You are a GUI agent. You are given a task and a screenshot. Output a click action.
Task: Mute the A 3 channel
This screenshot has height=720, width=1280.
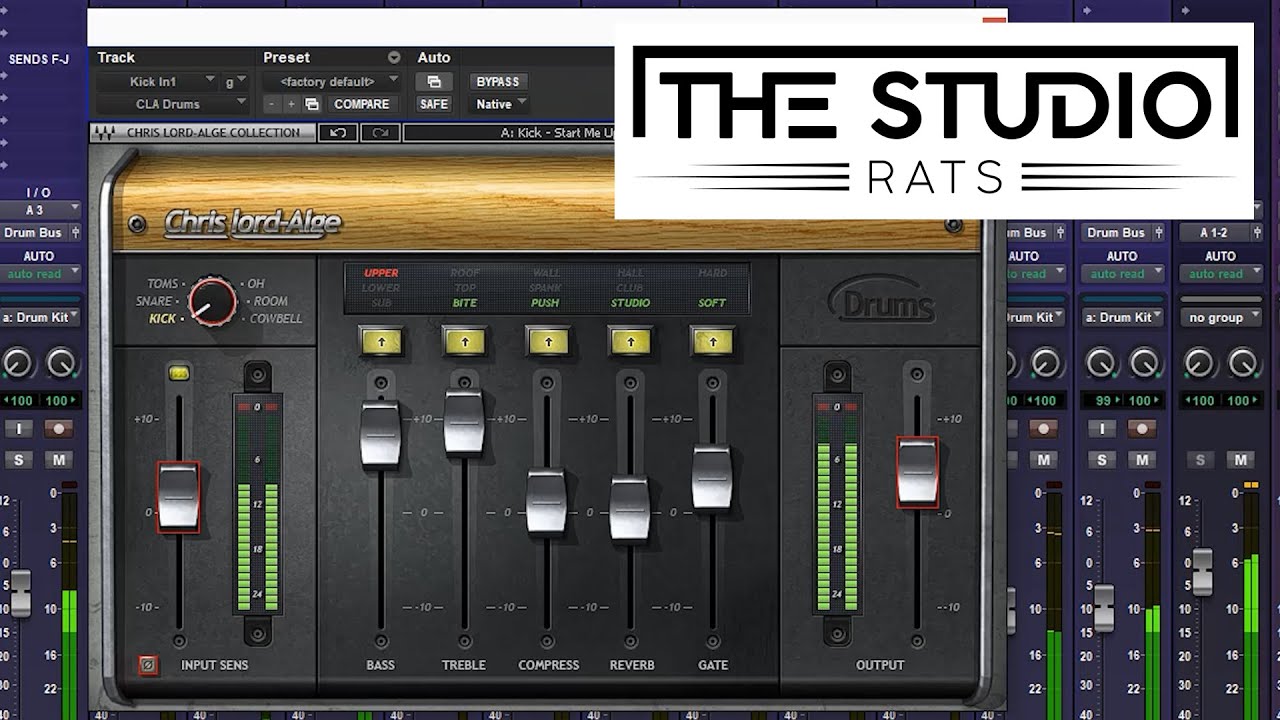click(60, 460)
